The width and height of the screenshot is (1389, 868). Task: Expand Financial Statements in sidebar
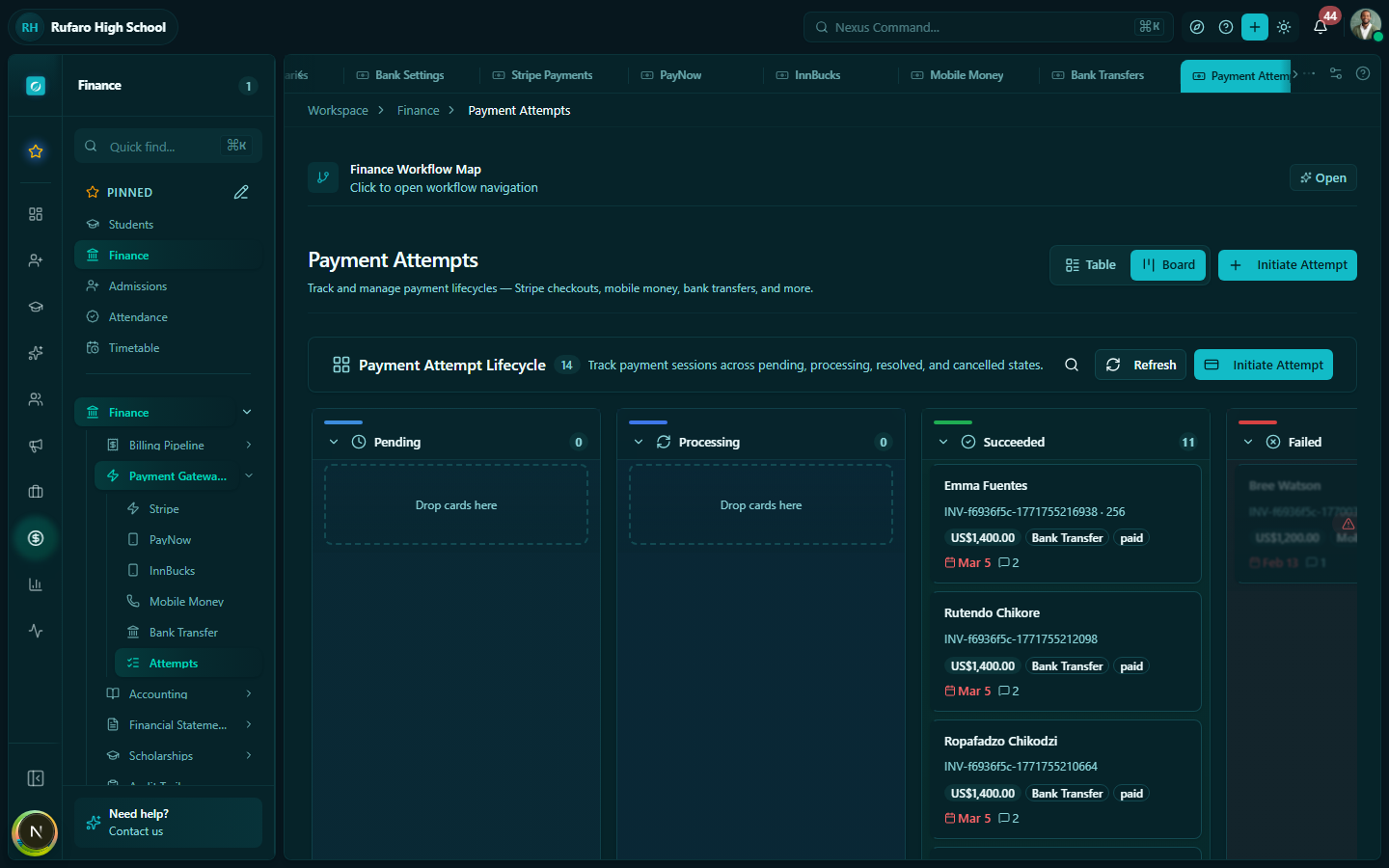[x=249, y=724]
